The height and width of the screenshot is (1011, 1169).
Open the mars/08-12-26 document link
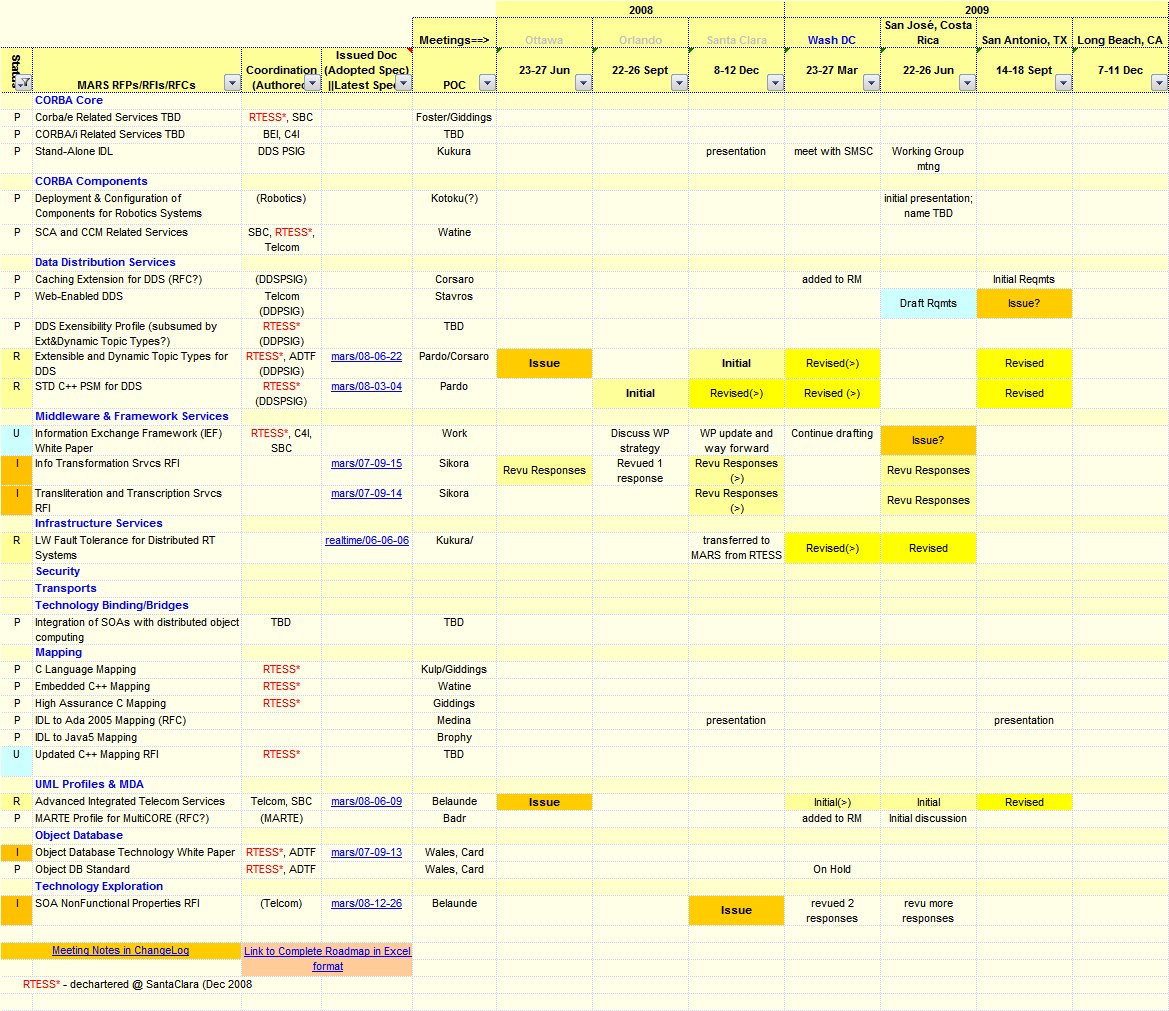point(366,903)
